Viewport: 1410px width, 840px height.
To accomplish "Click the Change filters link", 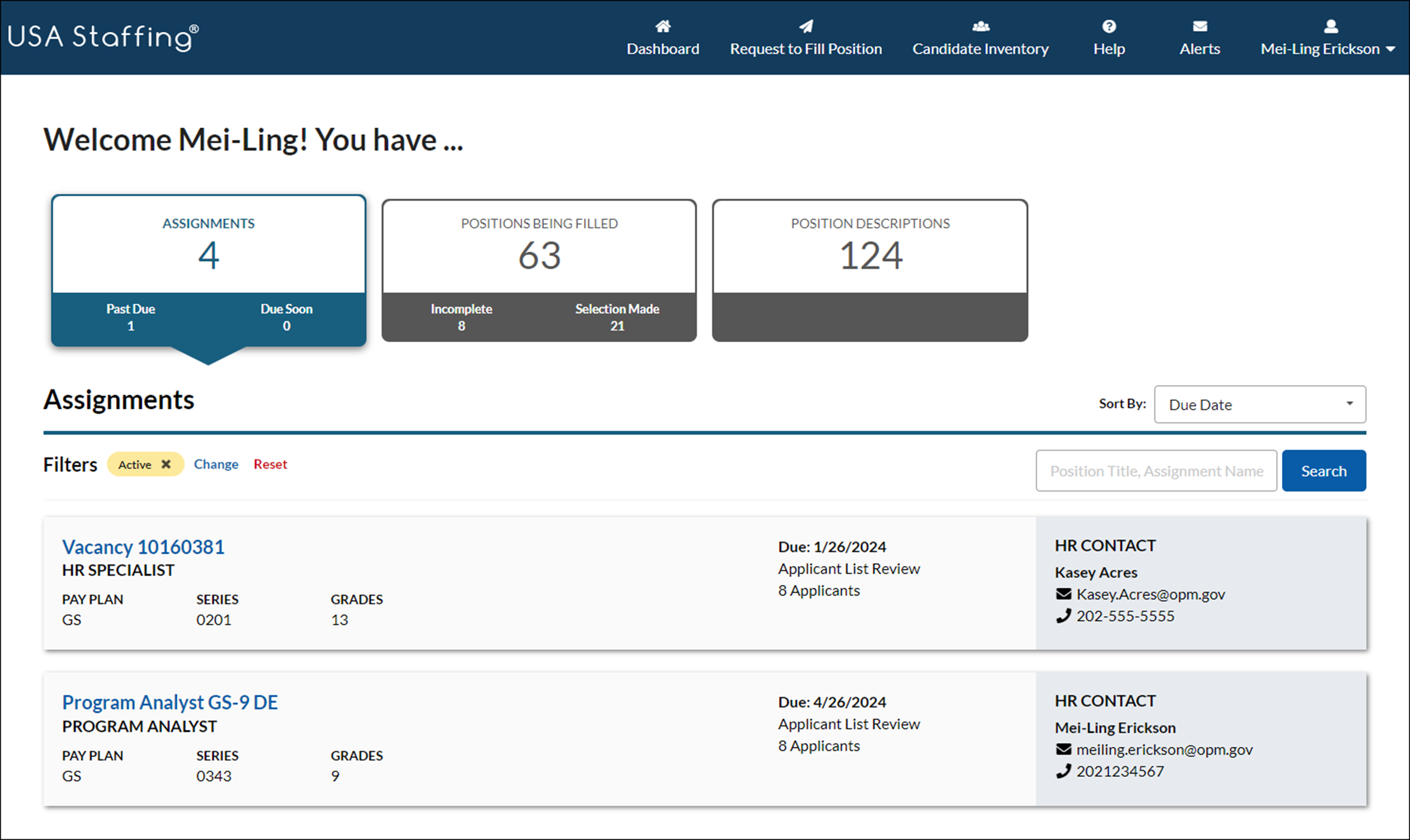I will pos(216,464).
